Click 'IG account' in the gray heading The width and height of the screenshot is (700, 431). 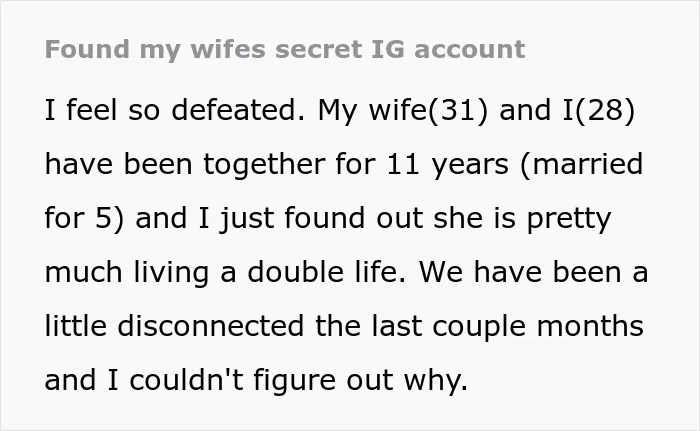tap(448, 49)
